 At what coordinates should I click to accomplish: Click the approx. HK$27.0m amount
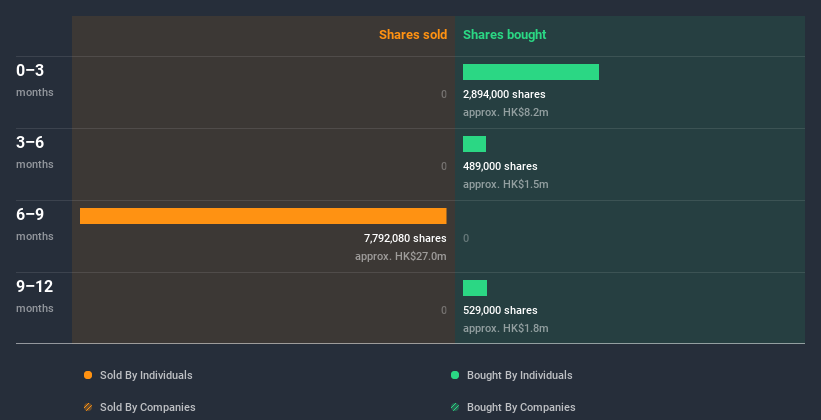pyautogui.click(x=401, y=256)
